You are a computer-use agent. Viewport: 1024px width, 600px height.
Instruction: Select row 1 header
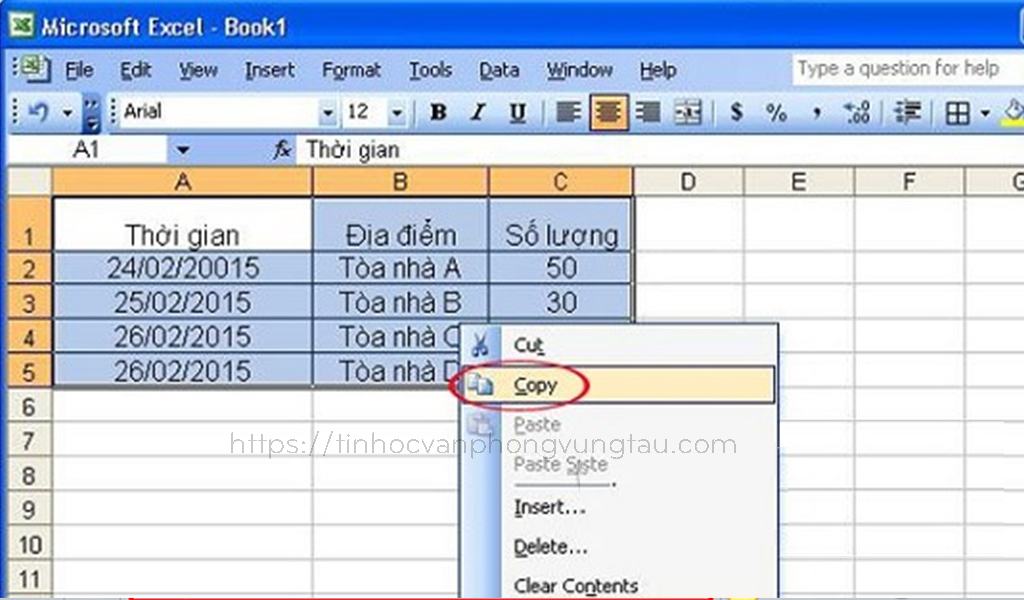[x=29, y=224]
